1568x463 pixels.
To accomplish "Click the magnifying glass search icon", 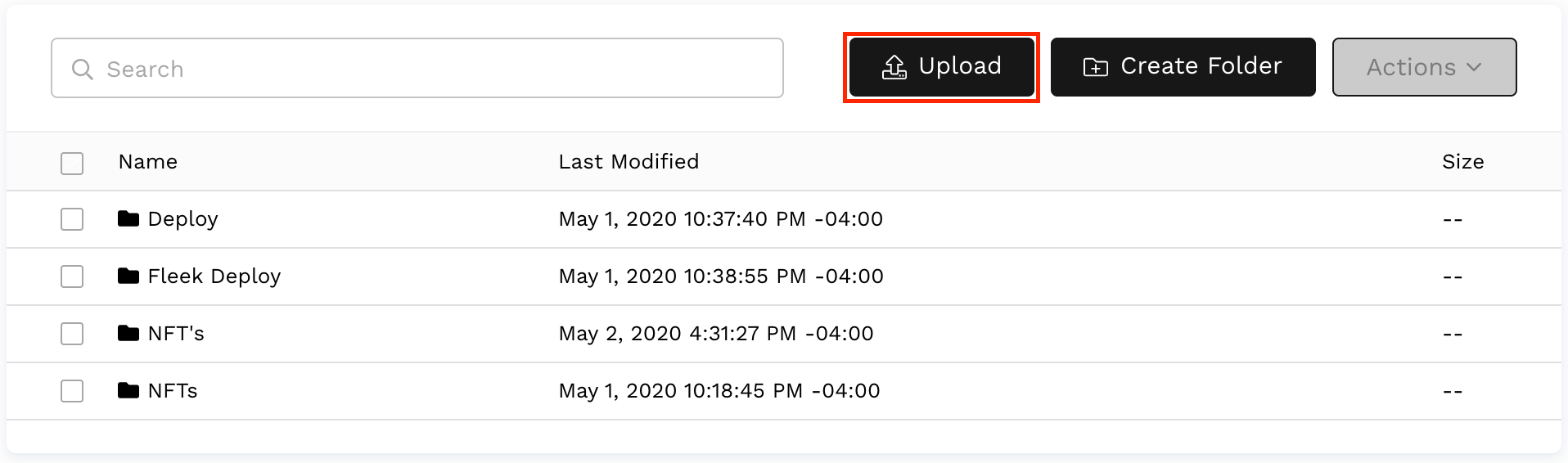I will (x=82, y=70).
